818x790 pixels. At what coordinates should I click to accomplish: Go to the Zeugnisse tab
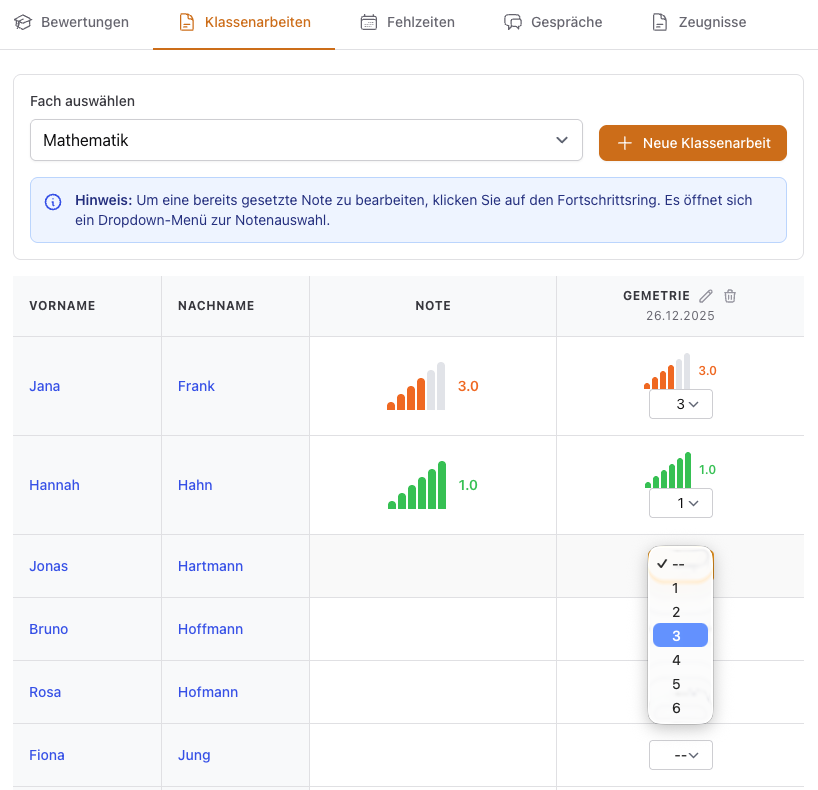[x=699, y=22]
